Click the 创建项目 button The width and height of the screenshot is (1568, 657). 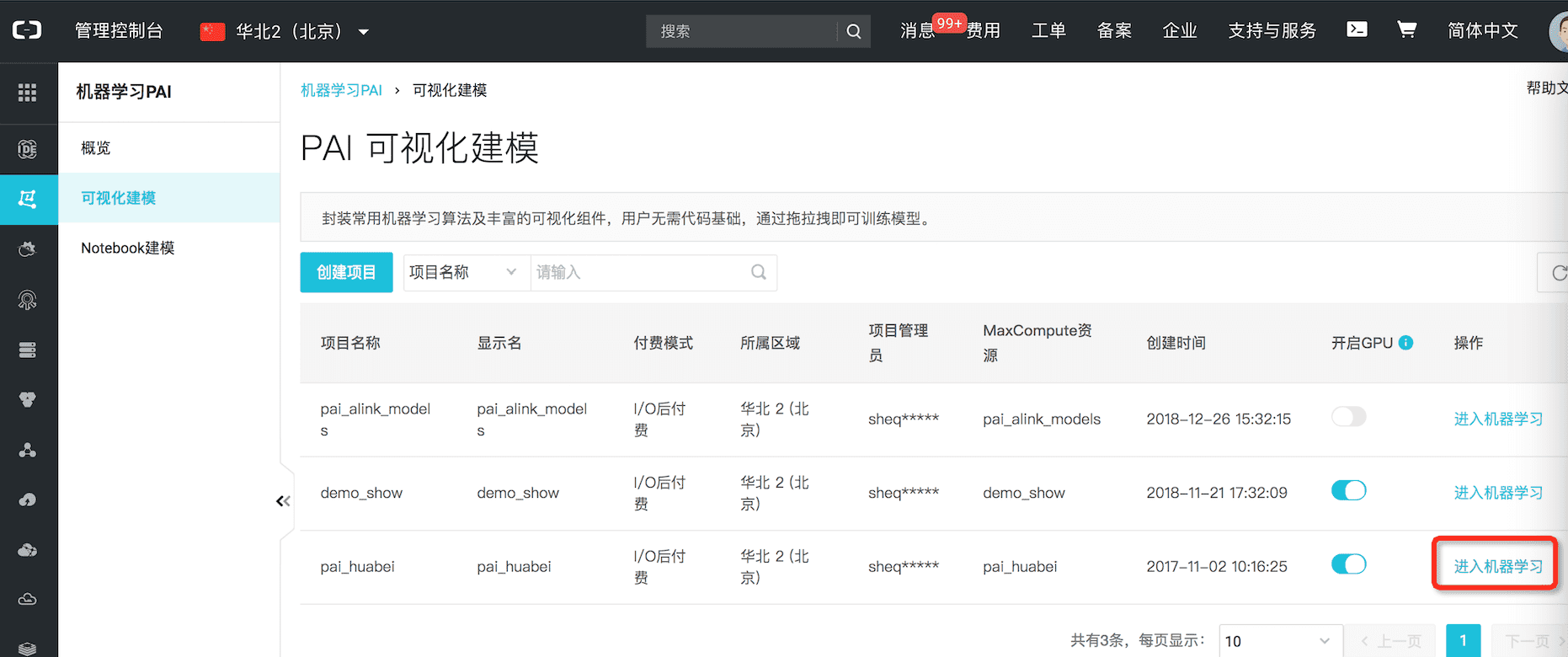click(346, 272)
